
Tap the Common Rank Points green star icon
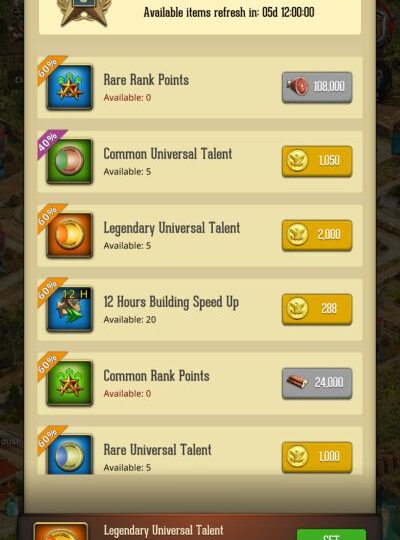click(x=70, y=383)
